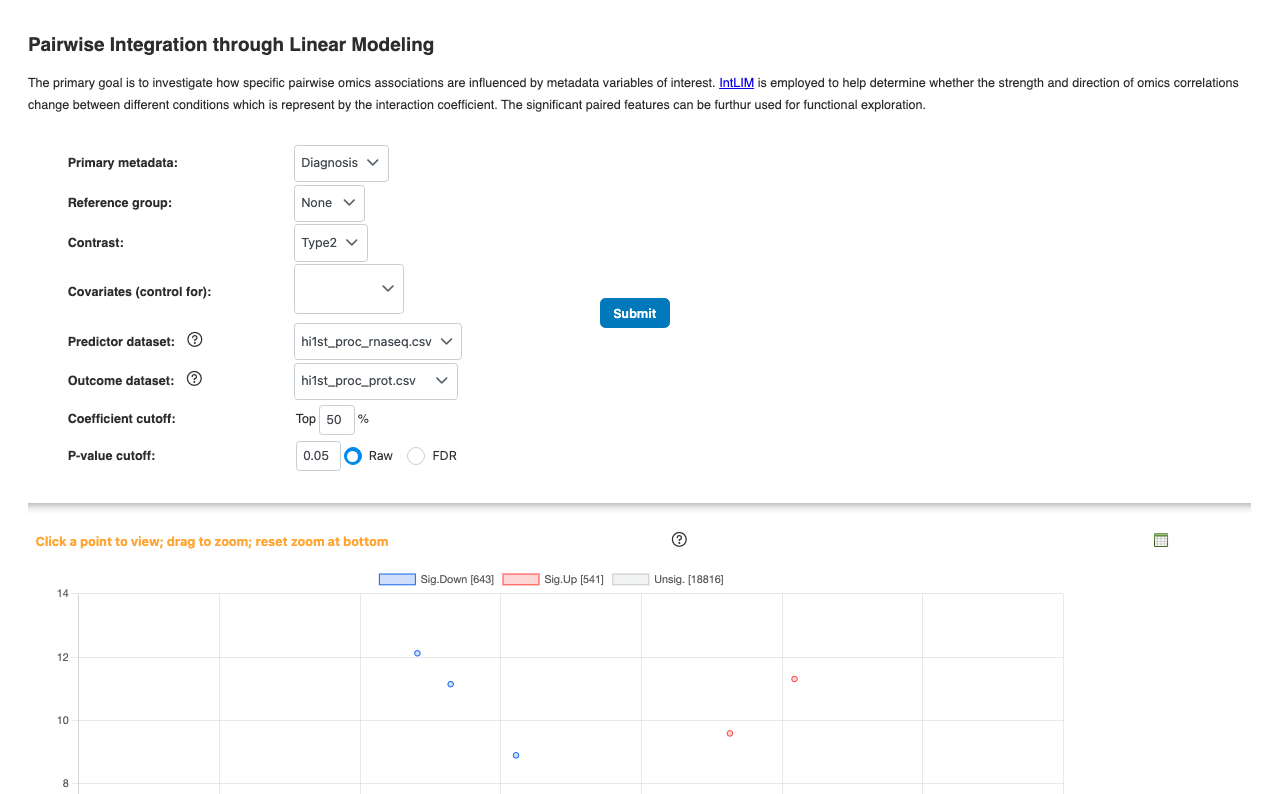Click the topmost blue Sig.Down data point
This screenshot has height=794, width=1263.
[417, 653]
